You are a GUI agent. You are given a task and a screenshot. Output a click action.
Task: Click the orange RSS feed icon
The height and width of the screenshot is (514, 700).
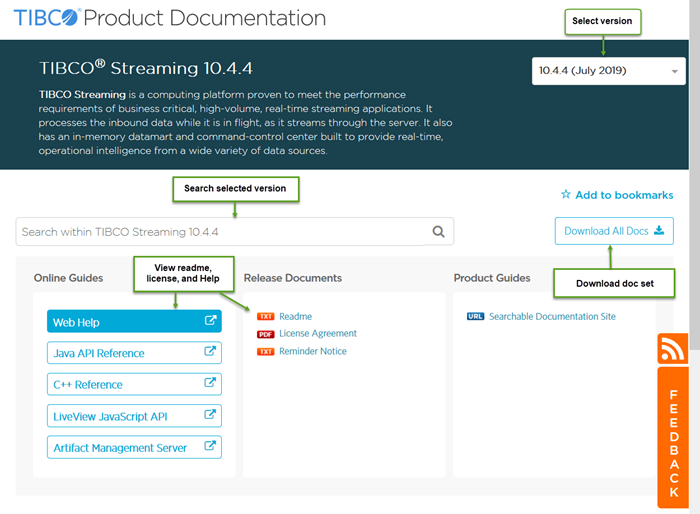(x=673, y=348)
